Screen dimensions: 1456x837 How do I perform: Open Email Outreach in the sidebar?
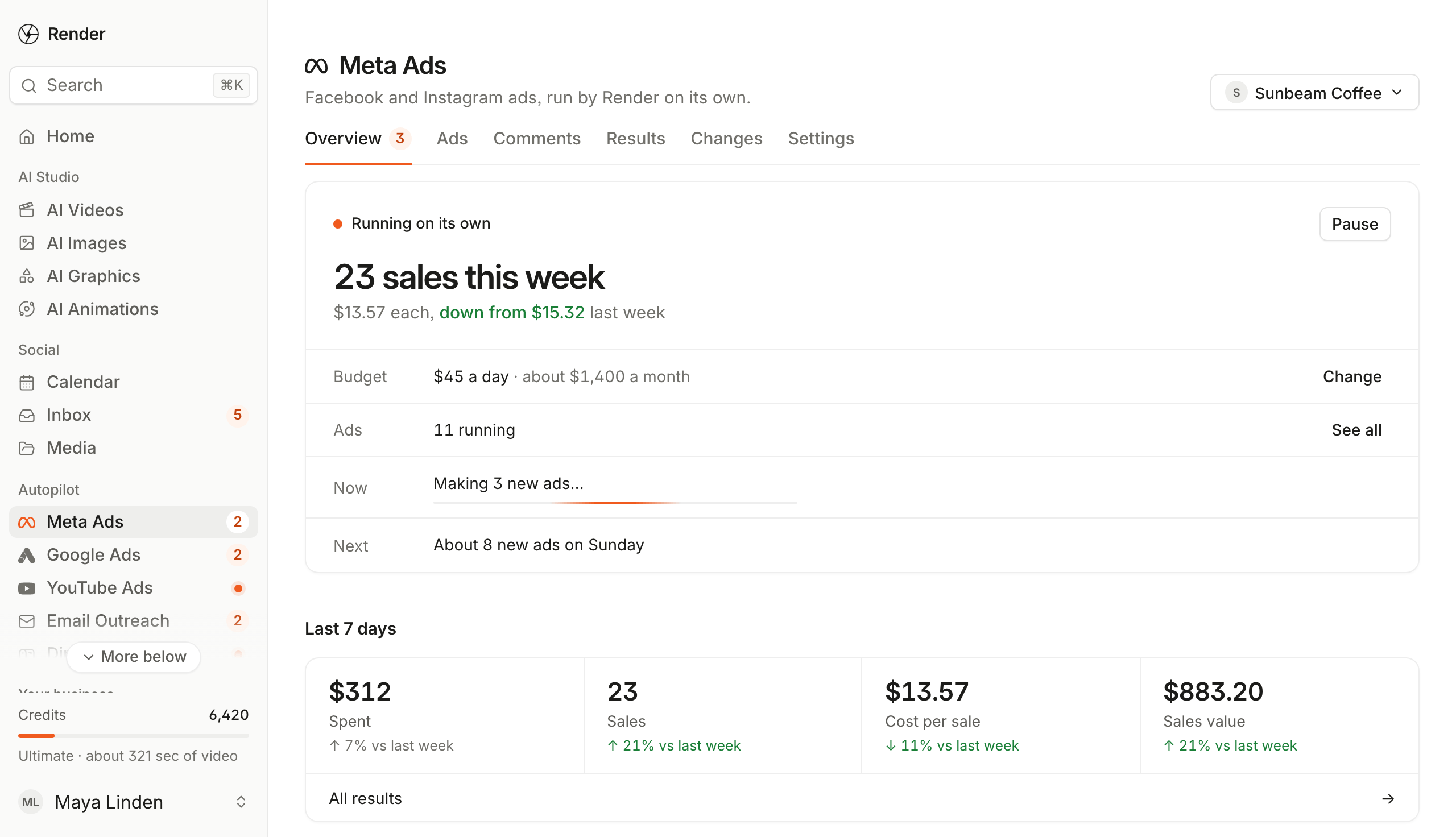[133, 621]
